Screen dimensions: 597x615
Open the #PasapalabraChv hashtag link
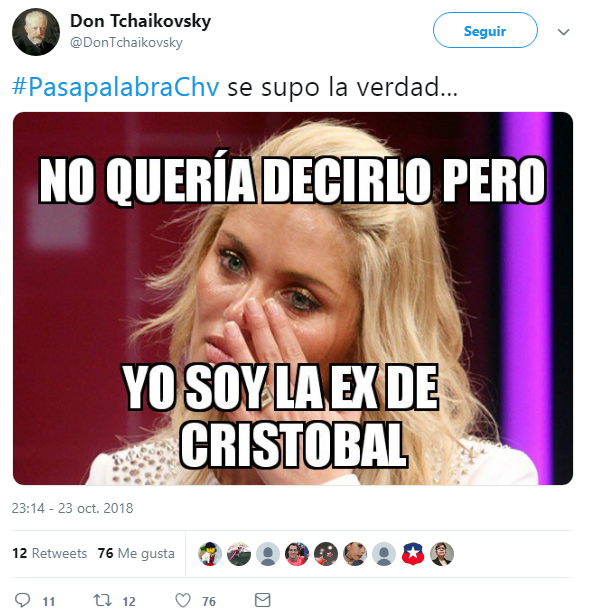click(115, 87)
